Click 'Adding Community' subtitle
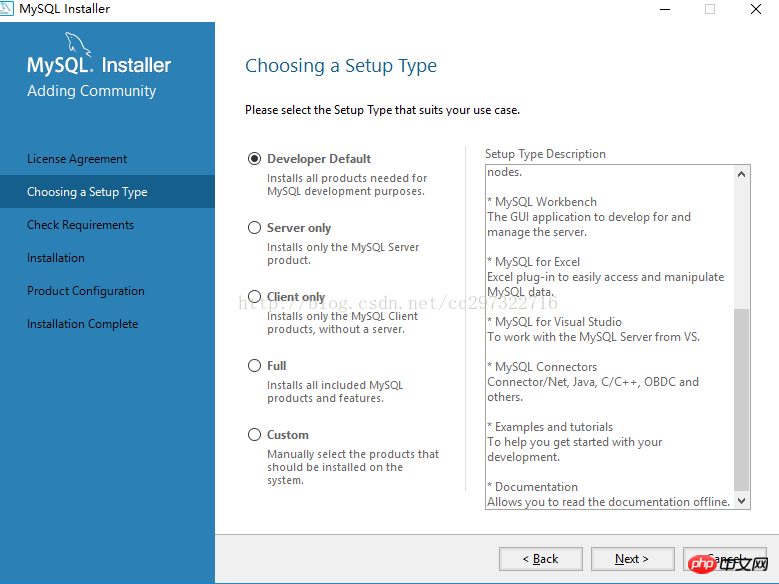 point(91,91)
